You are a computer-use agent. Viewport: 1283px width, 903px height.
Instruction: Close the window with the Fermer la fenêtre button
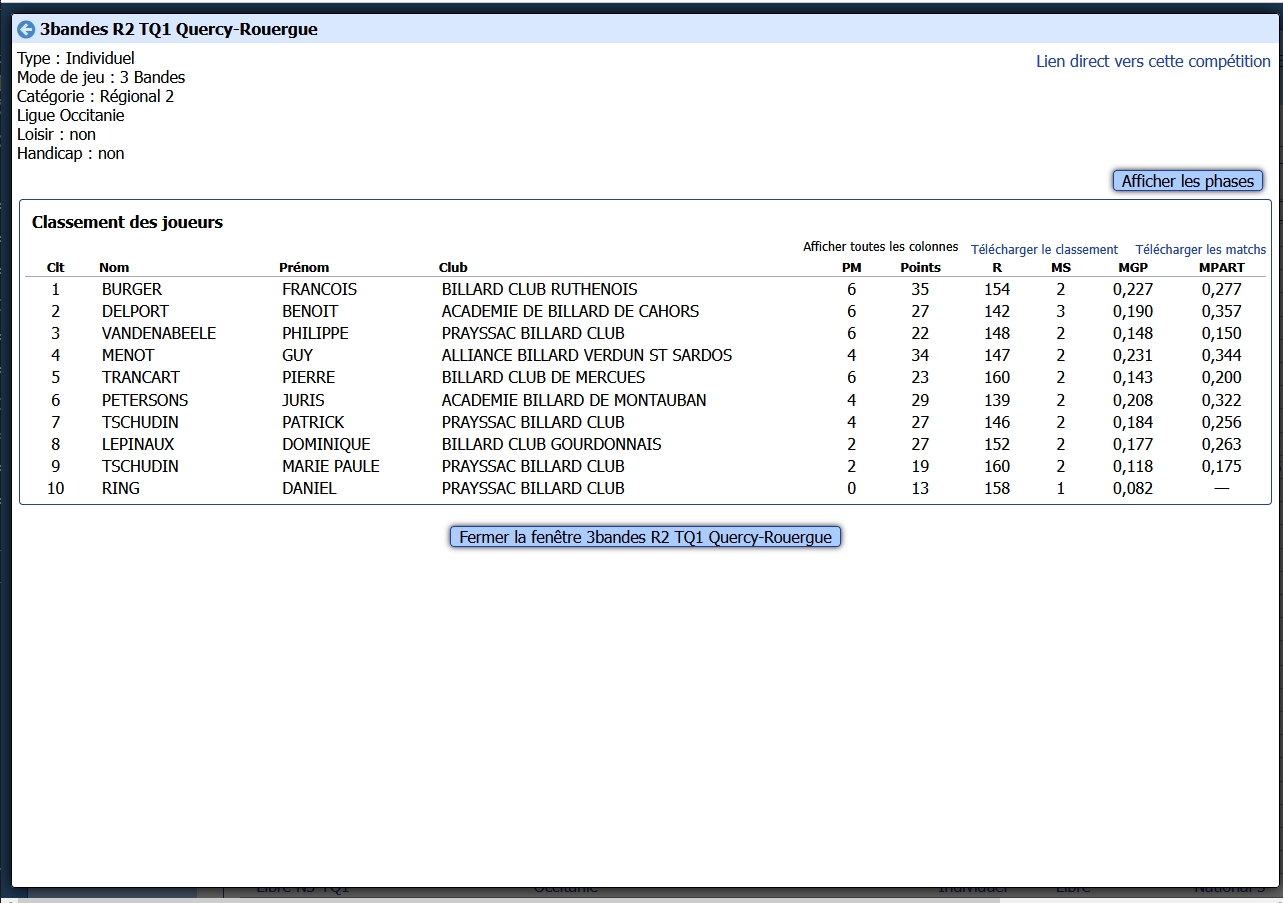645,537
